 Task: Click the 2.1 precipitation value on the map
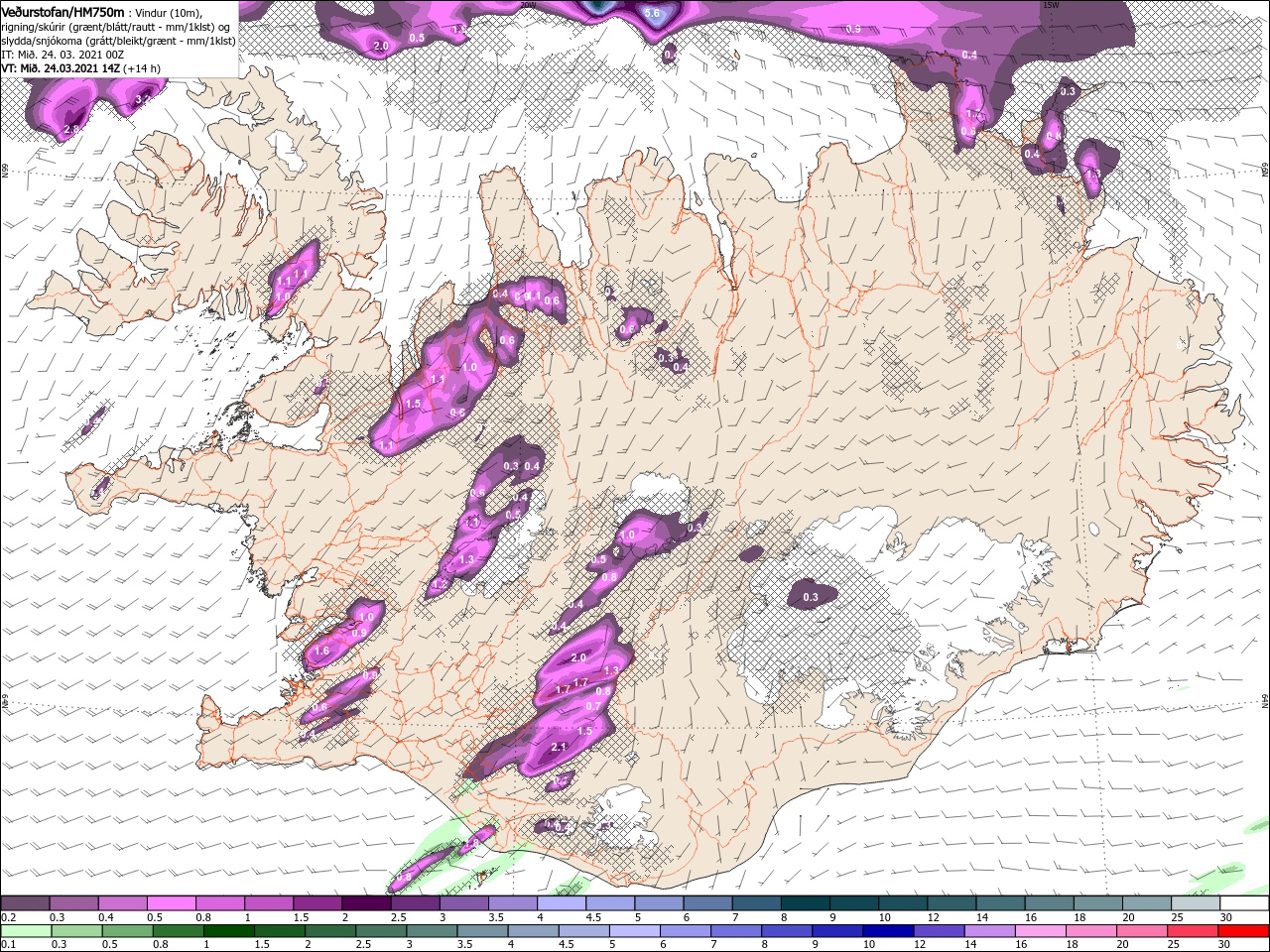pyautogui.click(x=558, y=747)
